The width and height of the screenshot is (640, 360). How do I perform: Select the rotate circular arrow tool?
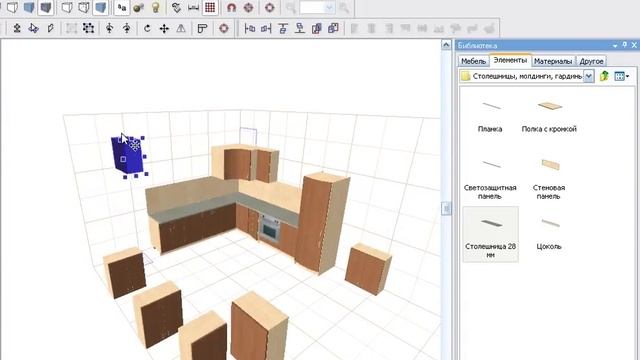(x=147, y=28)
